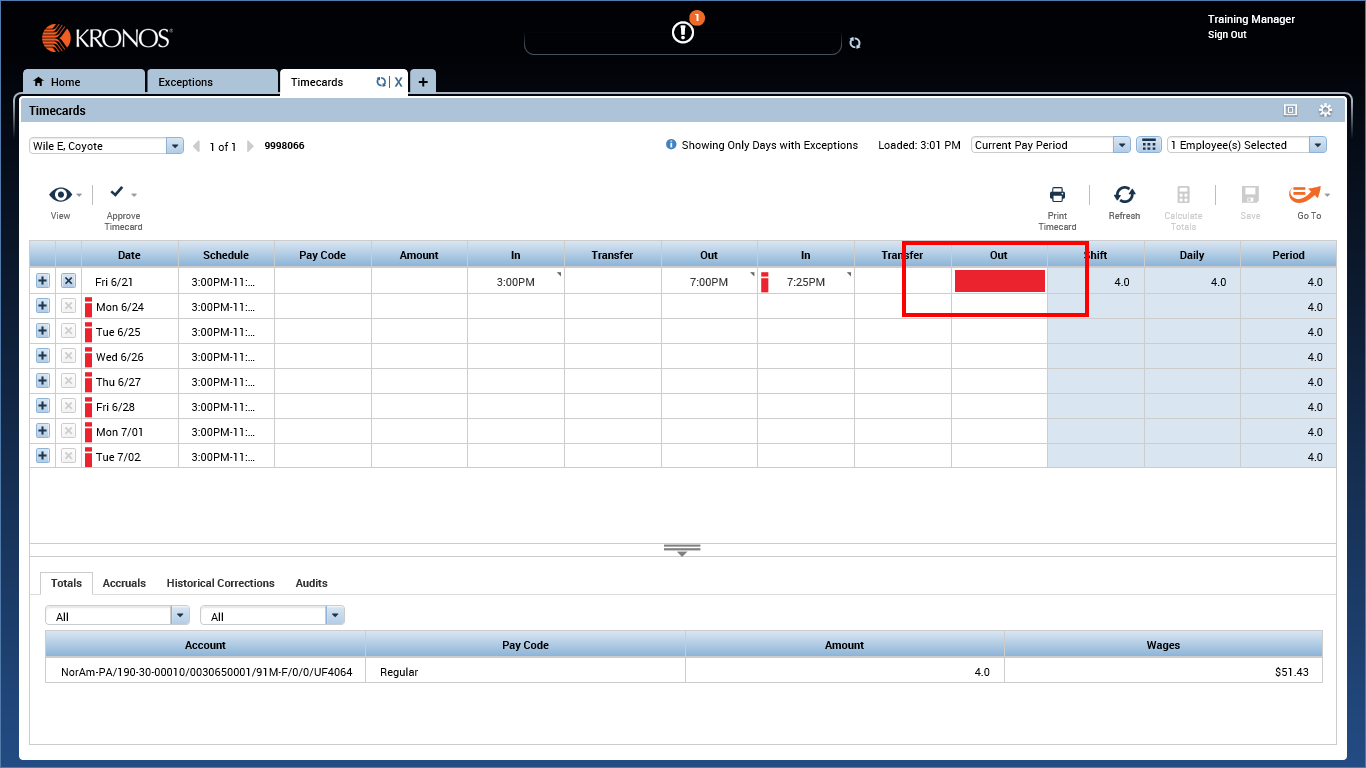Viewport: 1366px width, 768px height.
Task: Click the alert notification badge icon
Action: tap(683, 30)
